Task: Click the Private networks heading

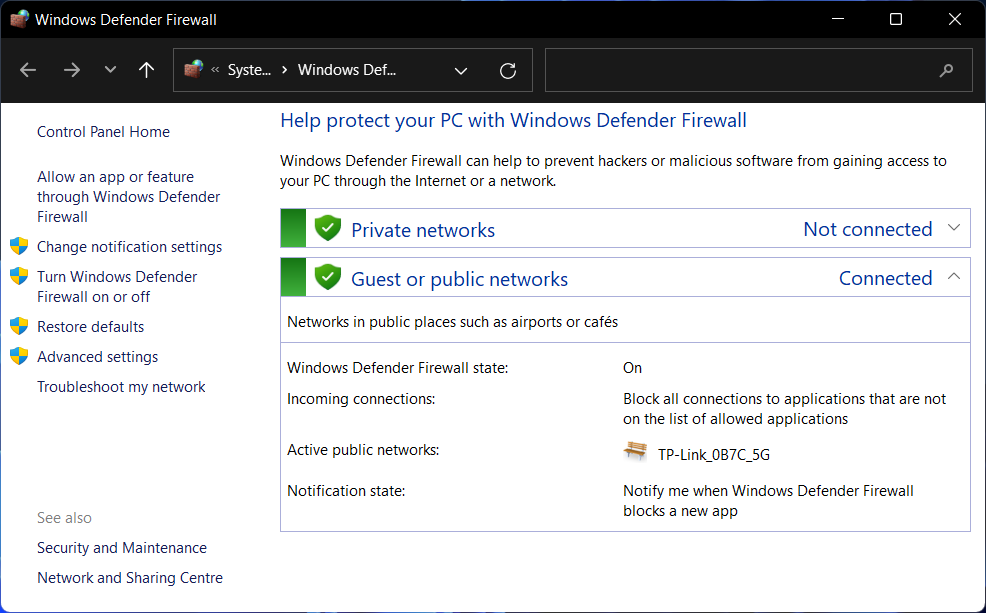Action: (x=423, y=230)
